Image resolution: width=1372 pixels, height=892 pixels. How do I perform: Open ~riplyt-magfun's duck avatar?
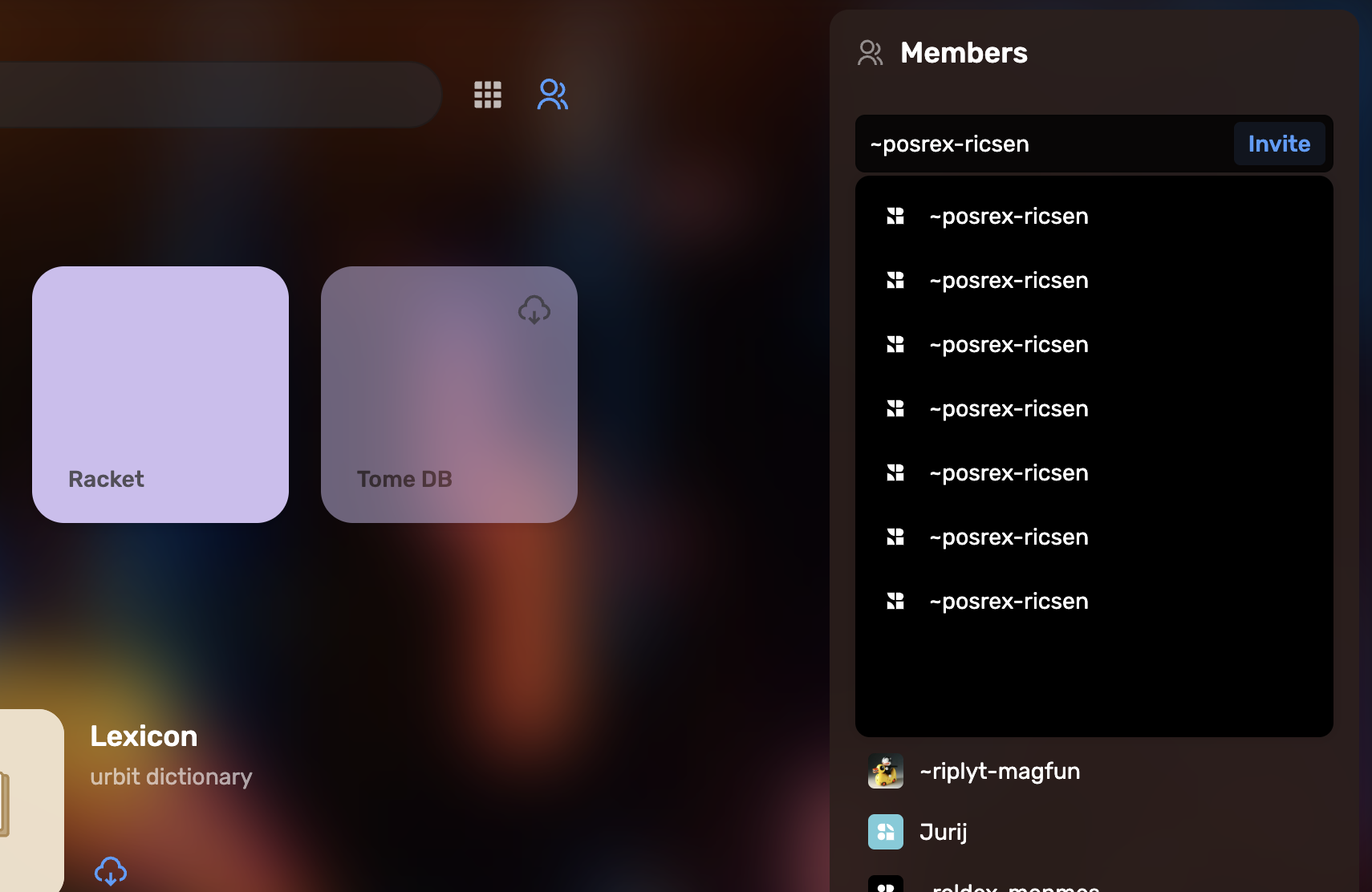pos(886,771)
